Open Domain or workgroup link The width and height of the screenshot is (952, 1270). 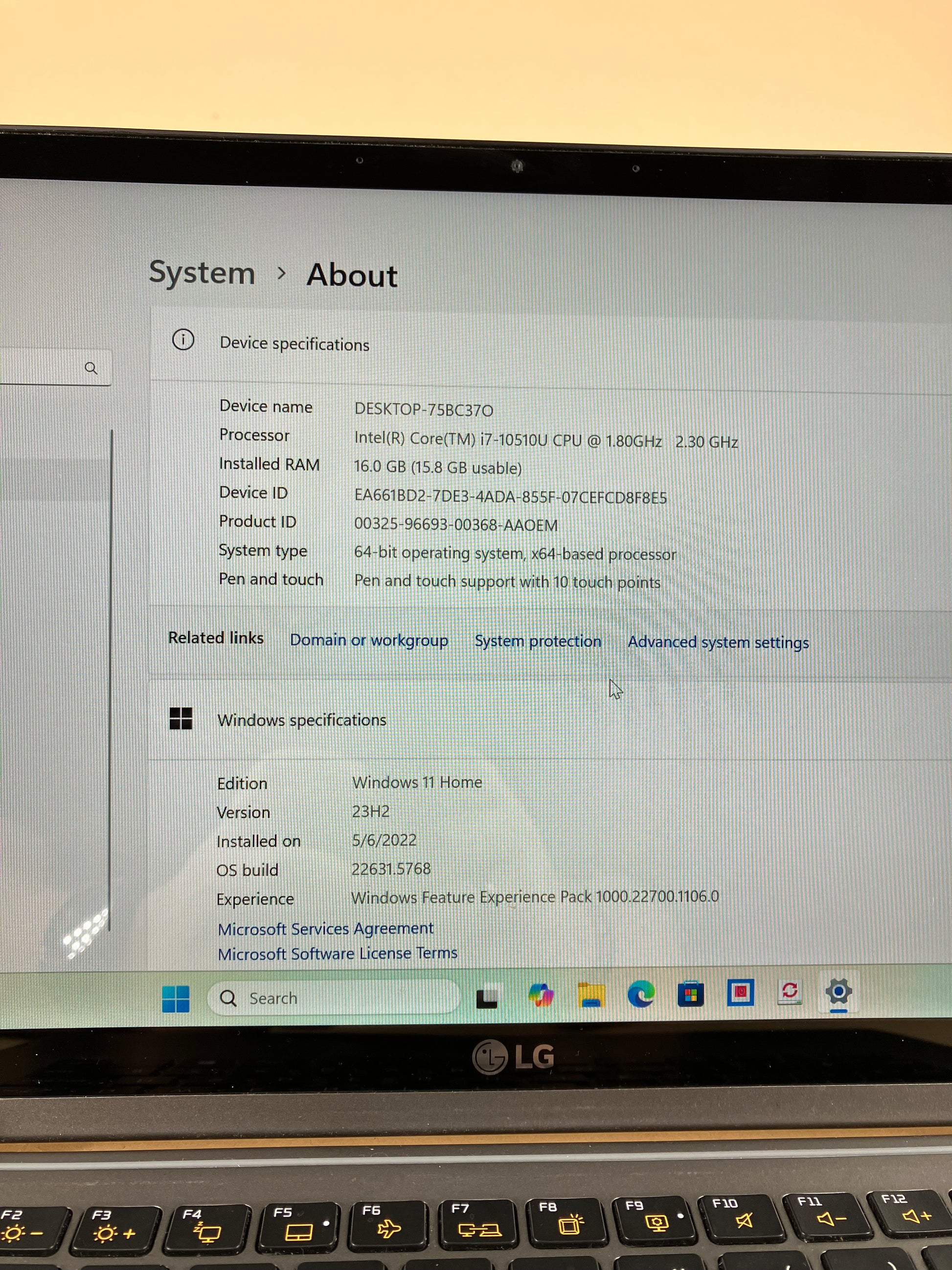click(368, 640)
